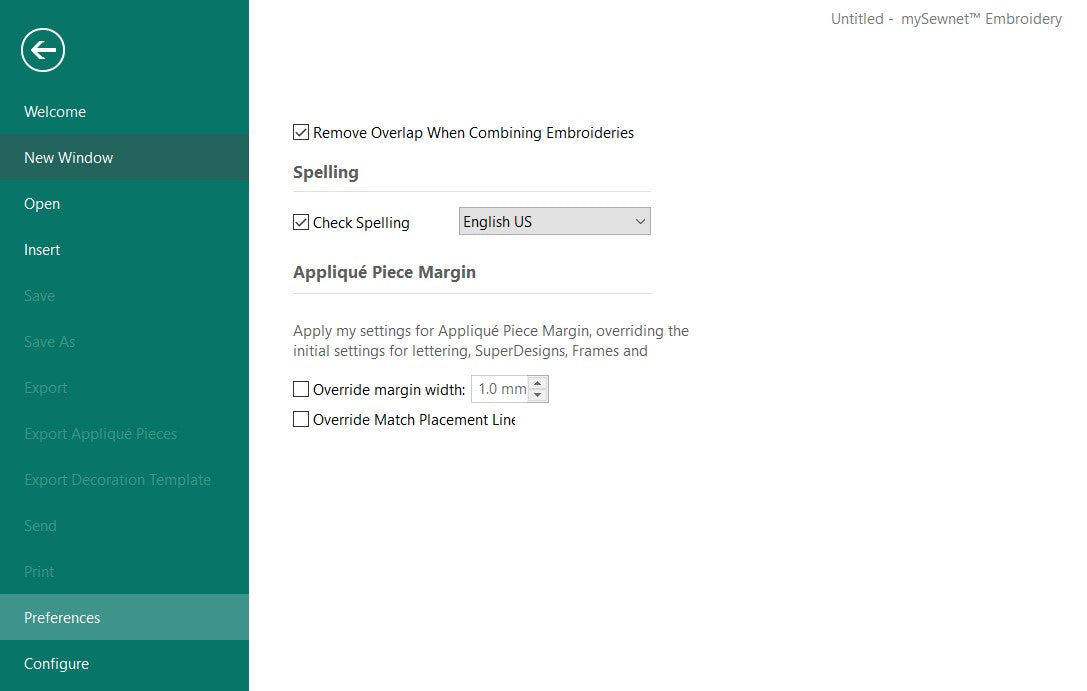The width and height of the screenshot is (1087, 691).
Task: Click the Save item in sidebar
Action: click(x=39, y=296)
